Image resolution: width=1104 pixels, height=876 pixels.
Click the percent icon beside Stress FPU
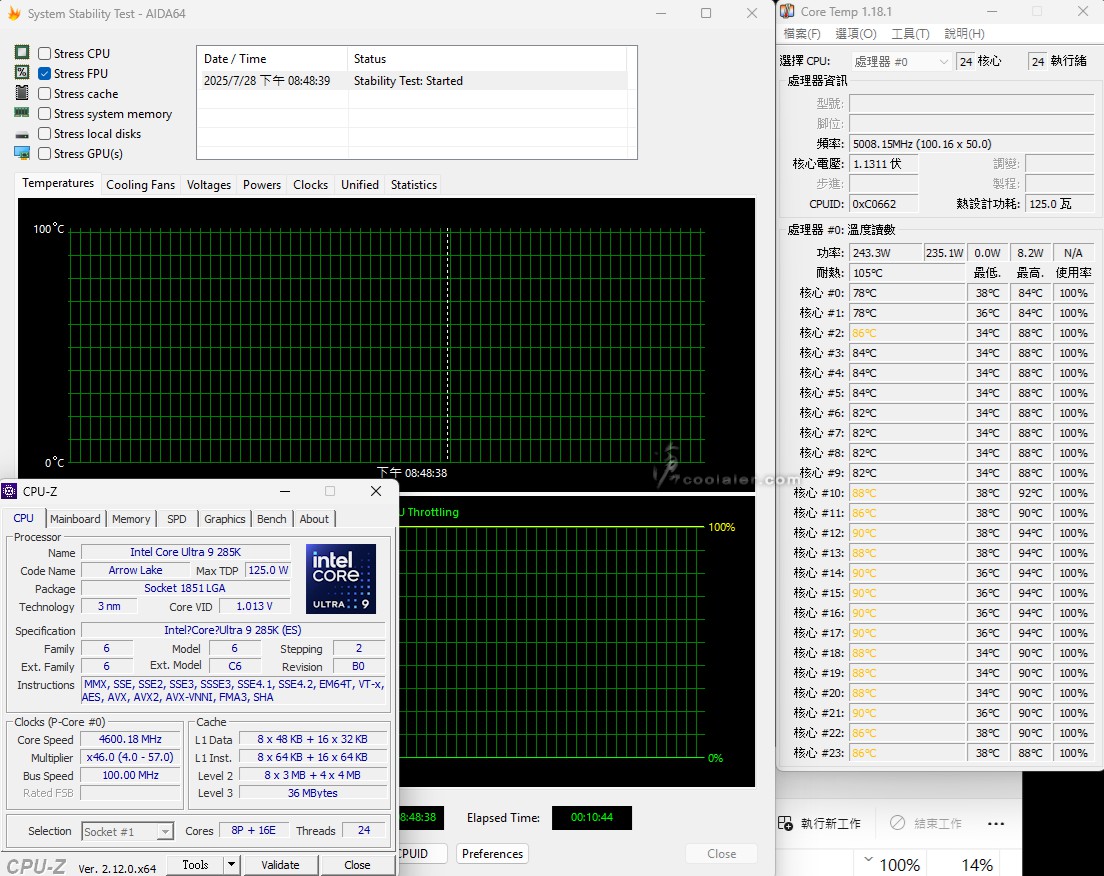point(22,73)
